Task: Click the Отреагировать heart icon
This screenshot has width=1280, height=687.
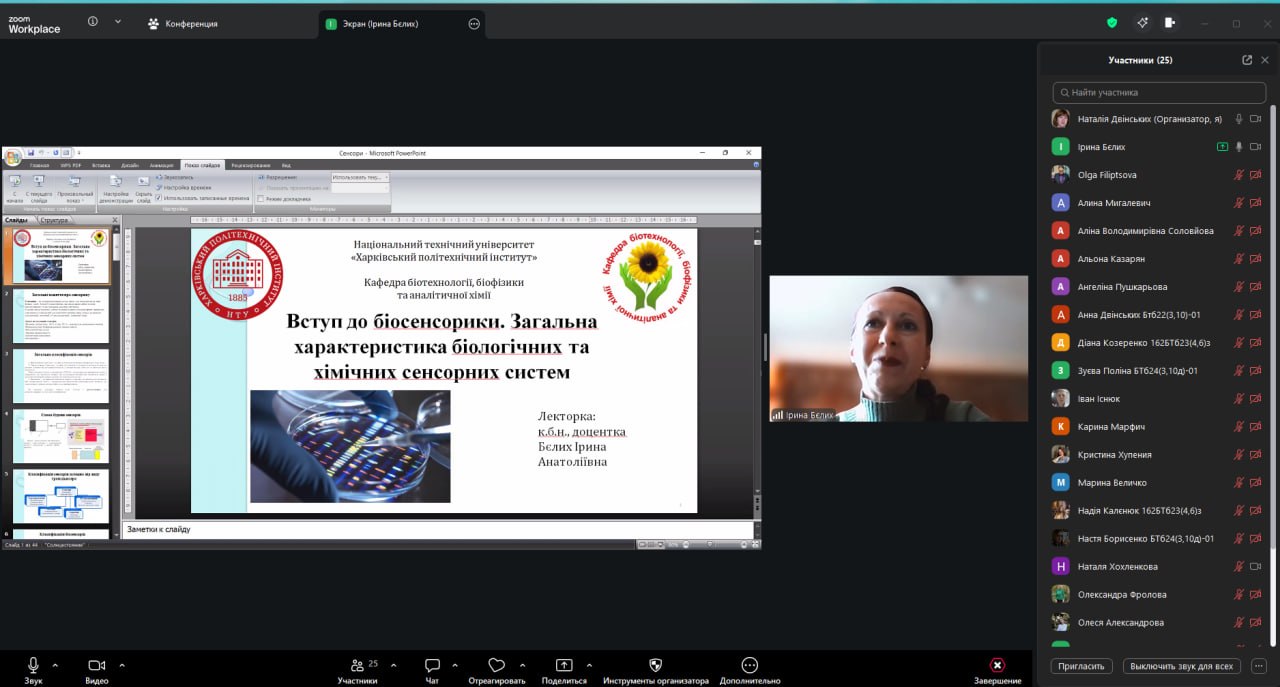Action: 496,665
